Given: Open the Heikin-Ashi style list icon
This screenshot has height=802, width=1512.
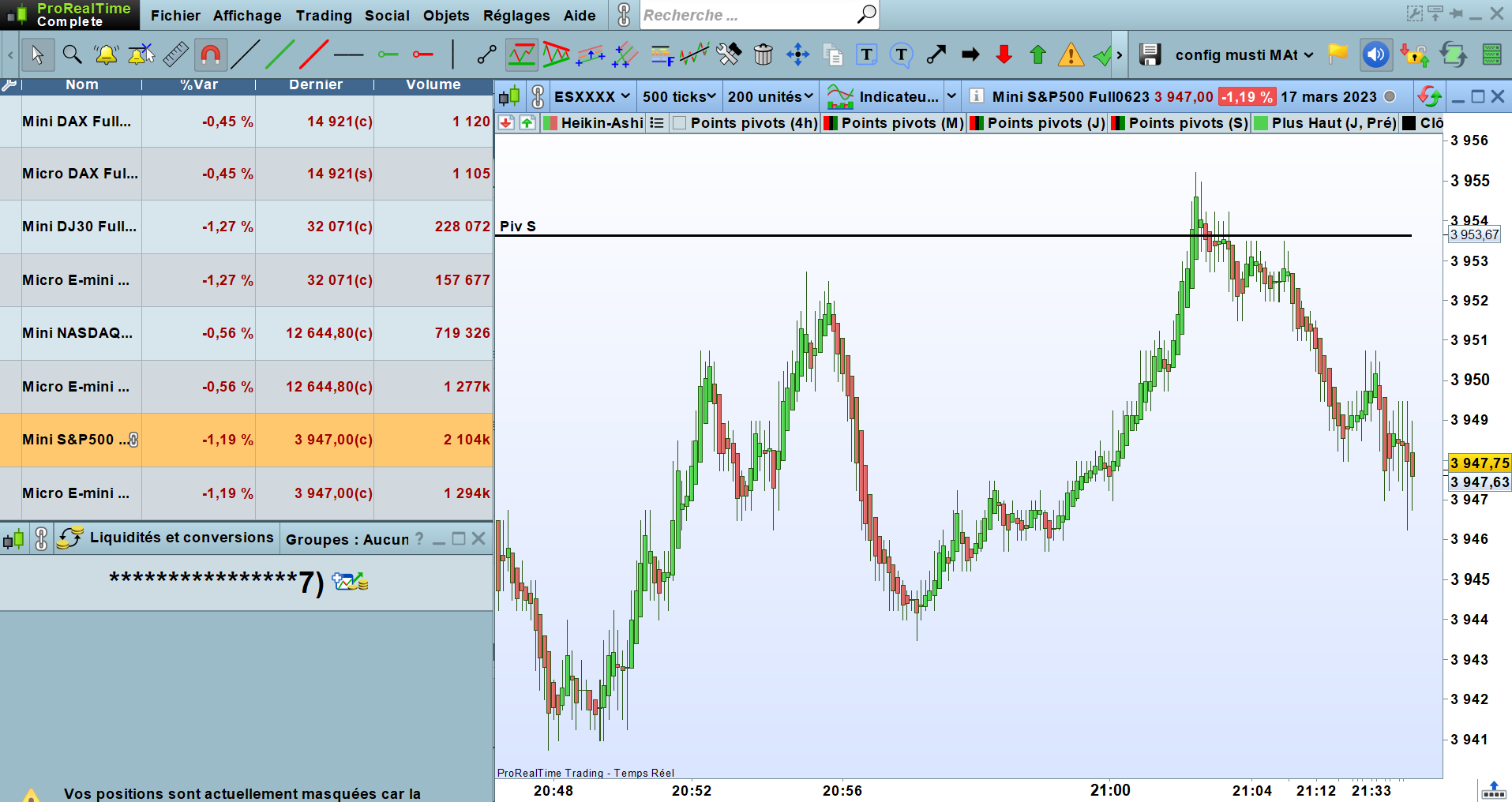Looking at the screenshot, I should pos(657,123).
